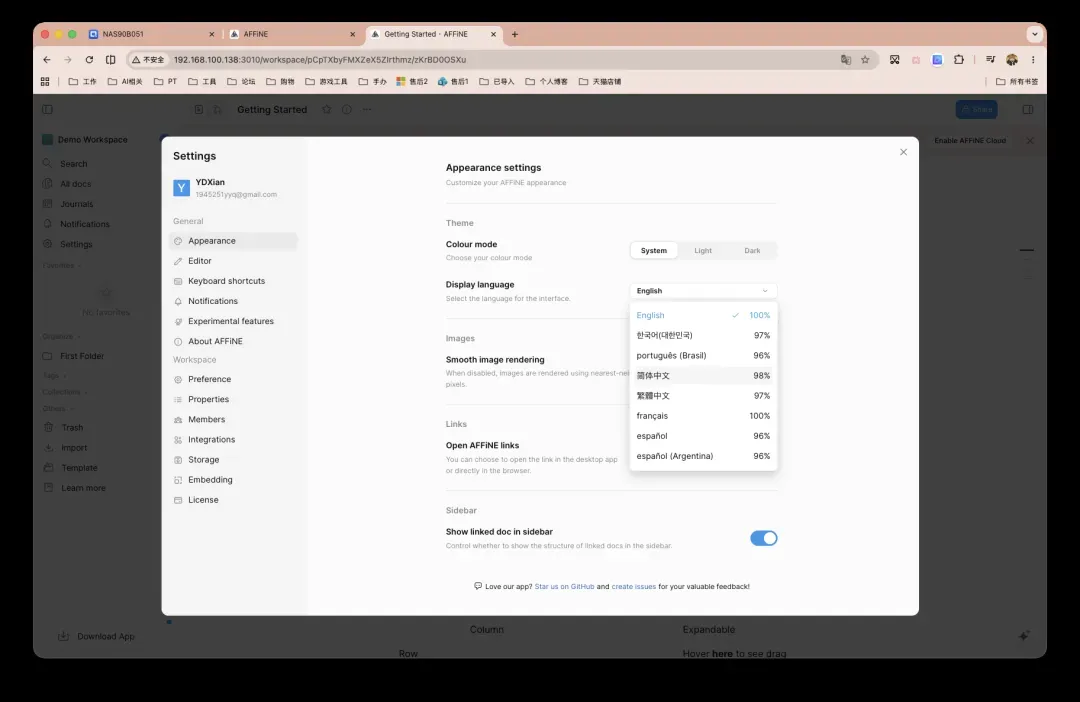Screen dimensions: 1080x702
Task: Open Experimental features settings
Action: pos(233,321)
